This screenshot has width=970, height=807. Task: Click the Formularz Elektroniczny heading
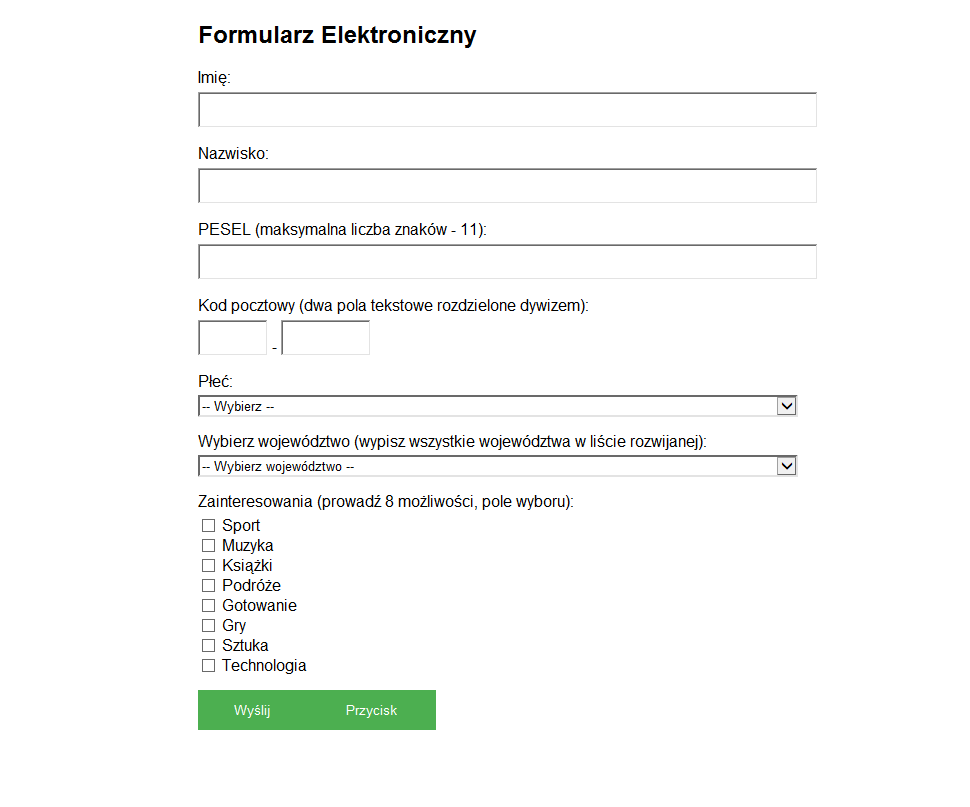[x=337, y=35]
